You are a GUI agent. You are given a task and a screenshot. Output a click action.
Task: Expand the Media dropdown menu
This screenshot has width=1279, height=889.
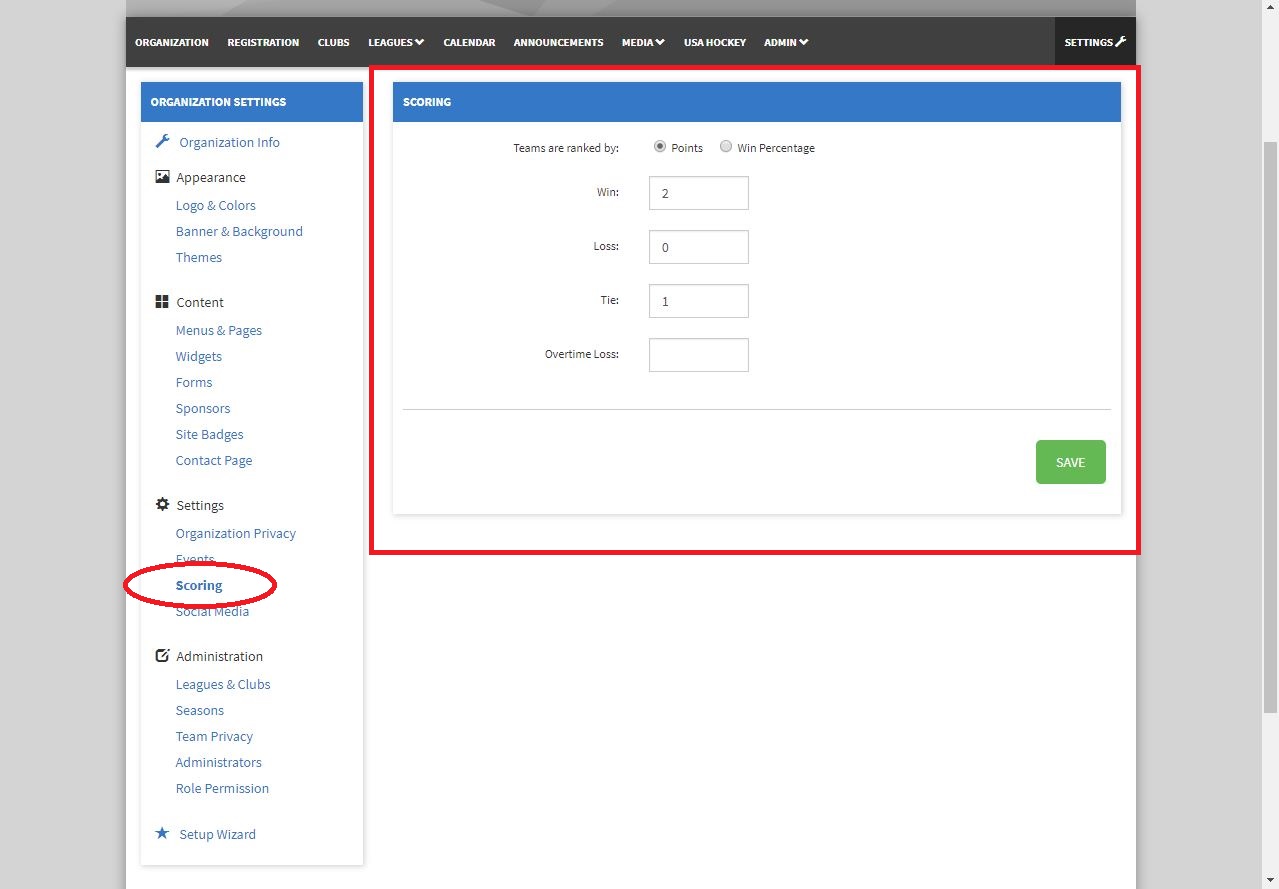[x=643, y=42]
